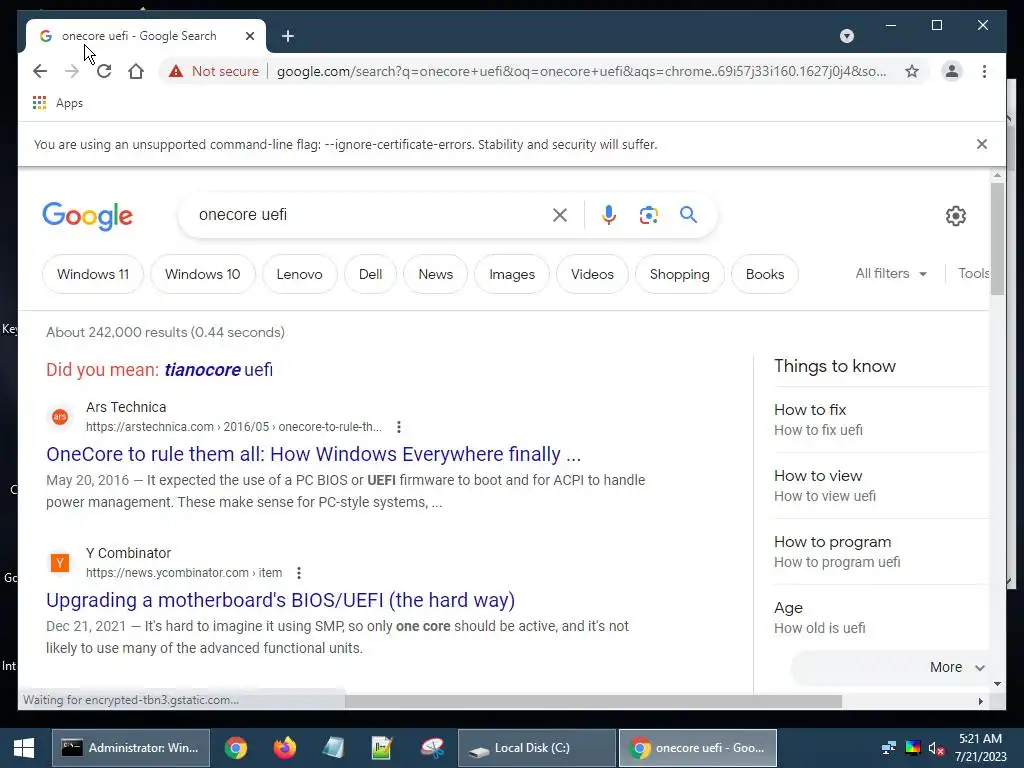Open the Chrome three-dot menu
The height and width of the screenshot is (768, 1024).
coord(984,71)
